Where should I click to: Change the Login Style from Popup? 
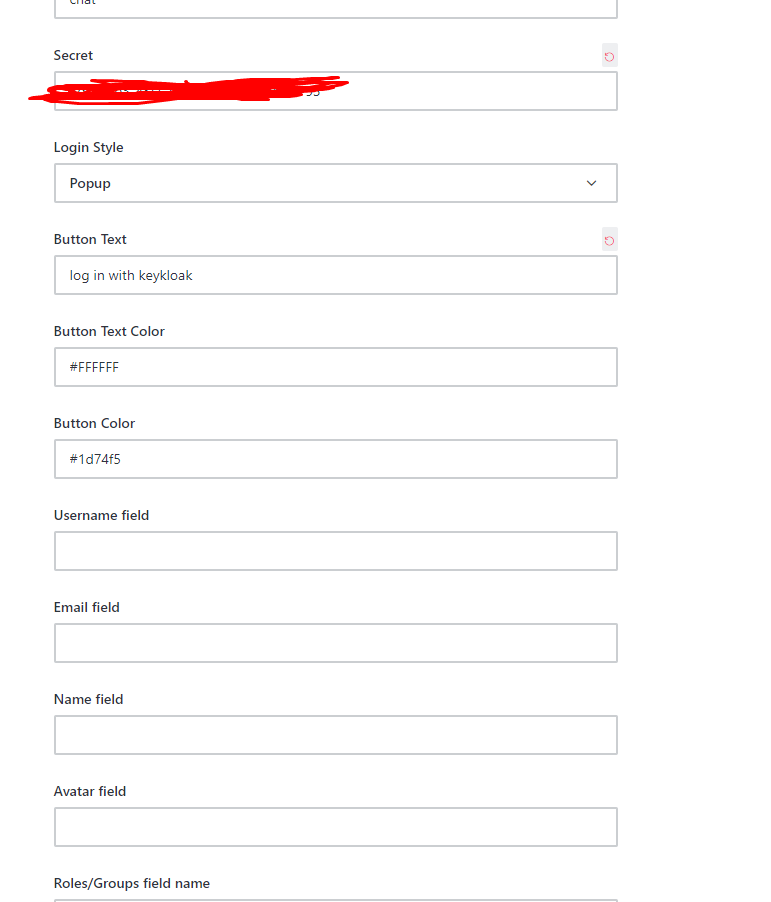click(x=335, y=183)
